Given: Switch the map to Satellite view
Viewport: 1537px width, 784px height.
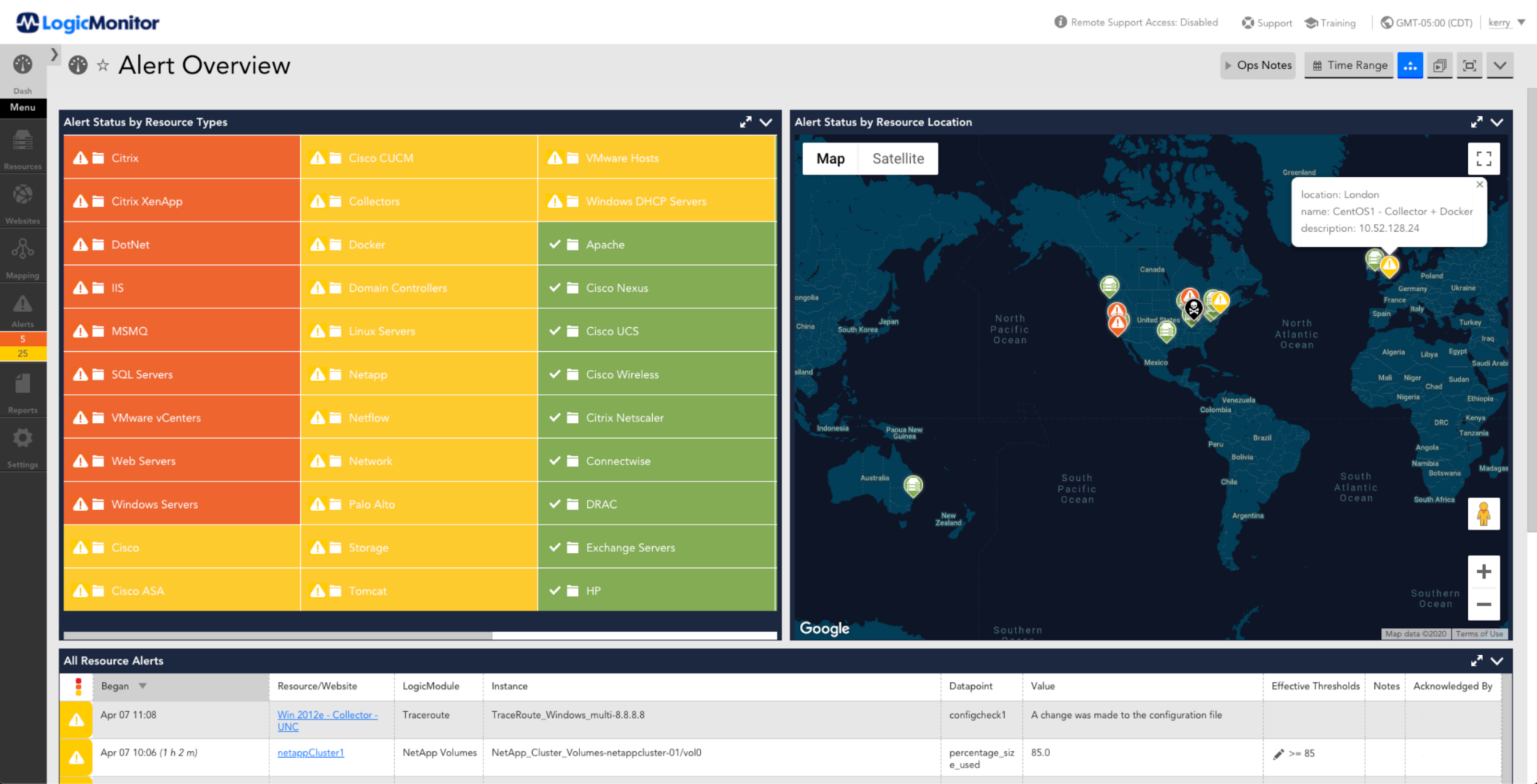Looking at the screenshot, I should (898, 158).
